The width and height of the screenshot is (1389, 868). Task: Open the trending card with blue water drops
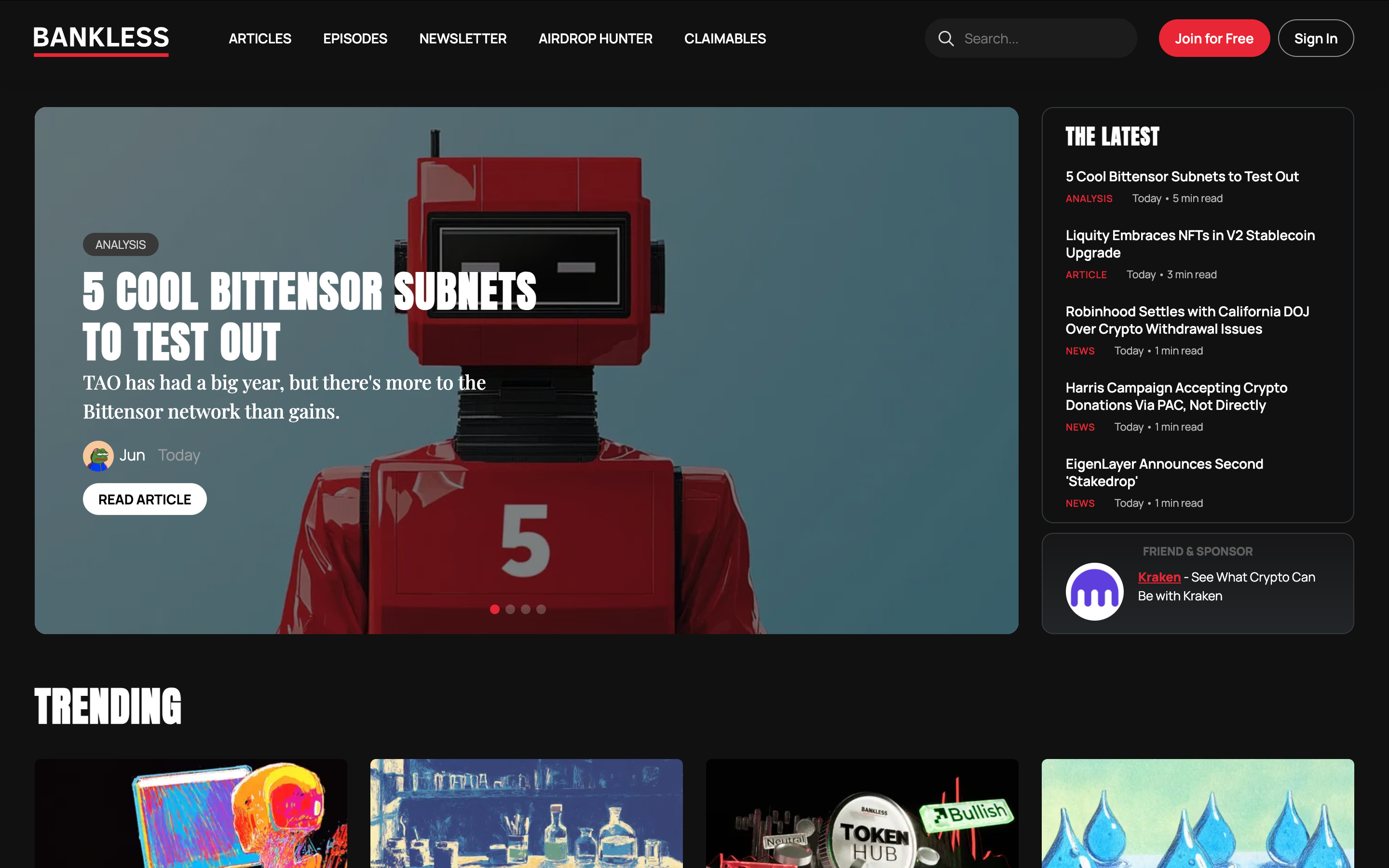click(1198, 814)
